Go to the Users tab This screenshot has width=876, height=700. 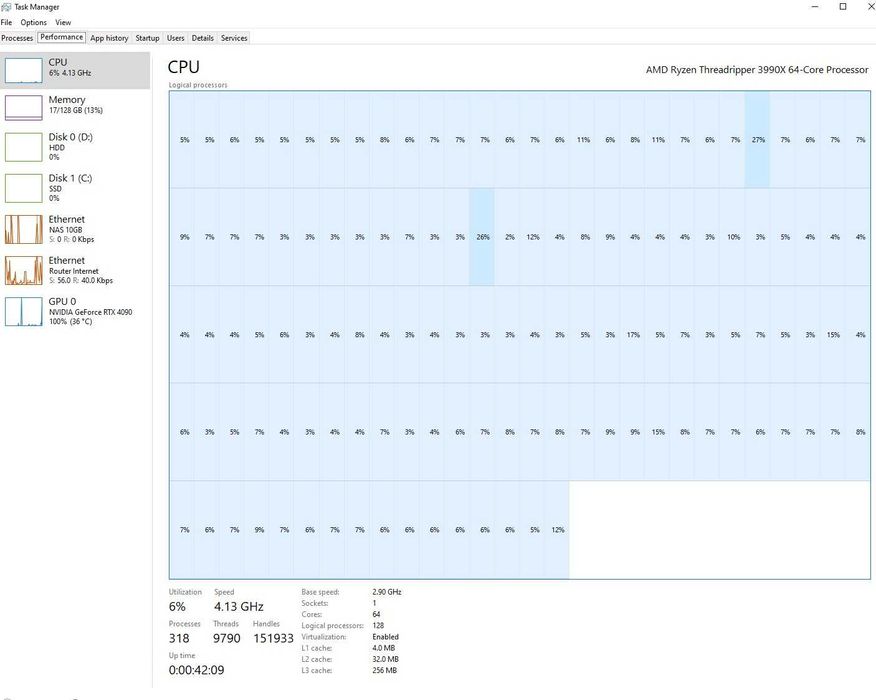click(175, 38)
